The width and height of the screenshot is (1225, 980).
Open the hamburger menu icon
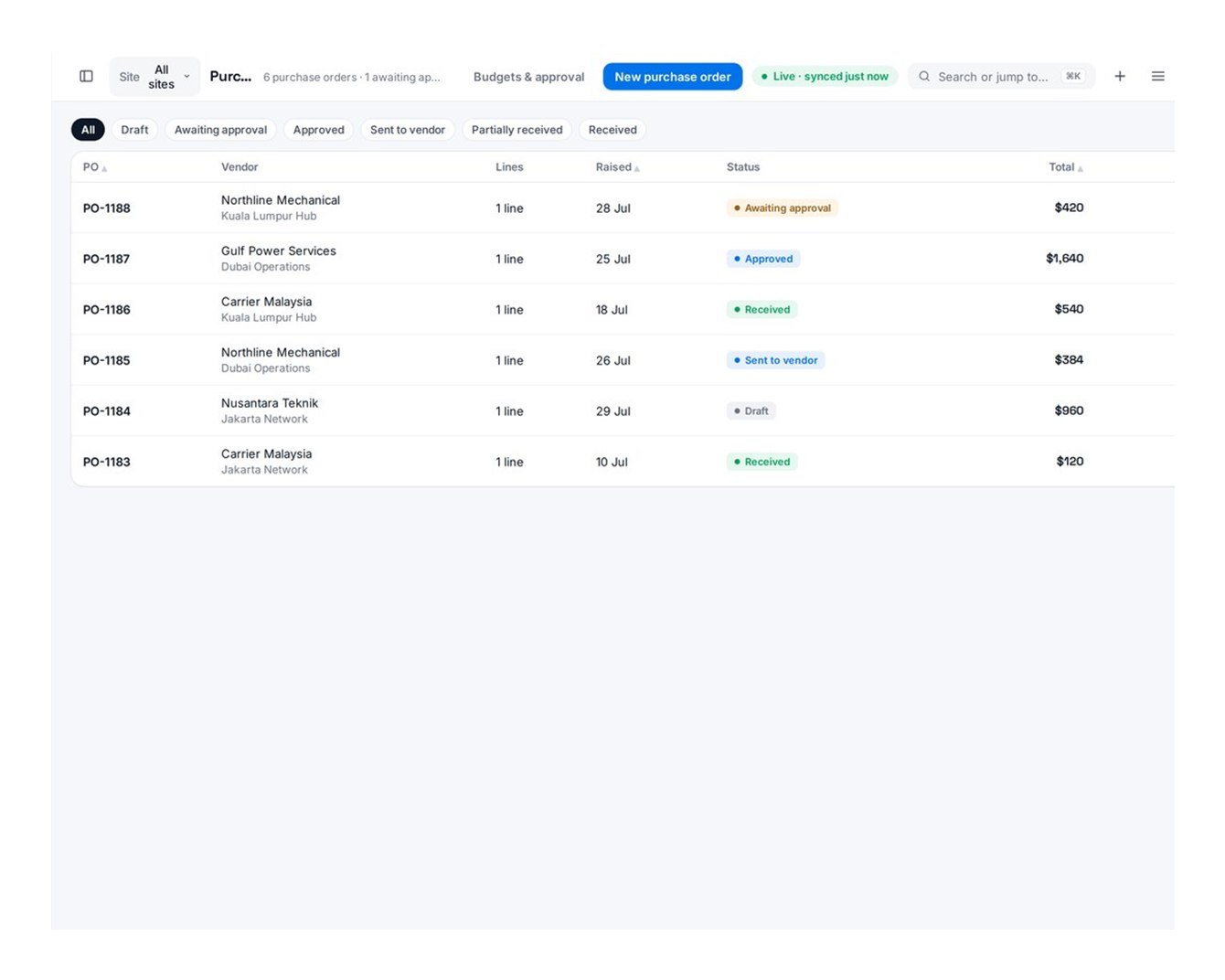pyautogui.click(x=1158, y=76)
